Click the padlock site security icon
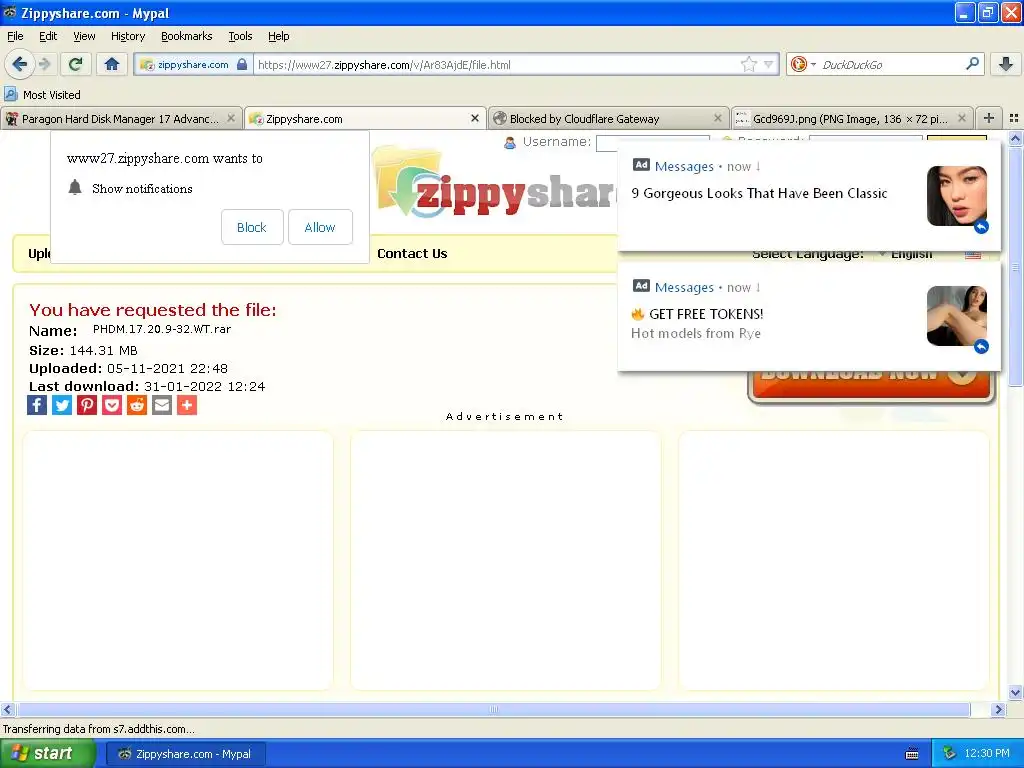 [242, 64]
